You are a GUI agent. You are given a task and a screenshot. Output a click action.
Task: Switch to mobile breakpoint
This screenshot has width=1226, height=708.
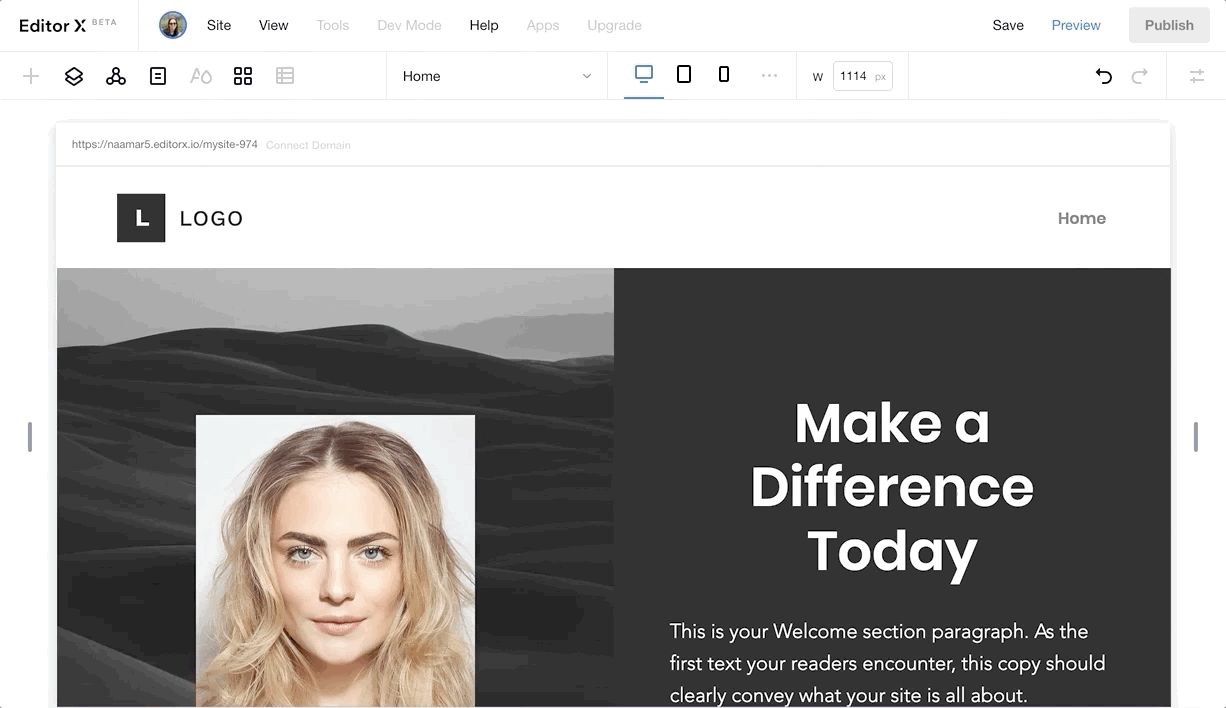724,74
